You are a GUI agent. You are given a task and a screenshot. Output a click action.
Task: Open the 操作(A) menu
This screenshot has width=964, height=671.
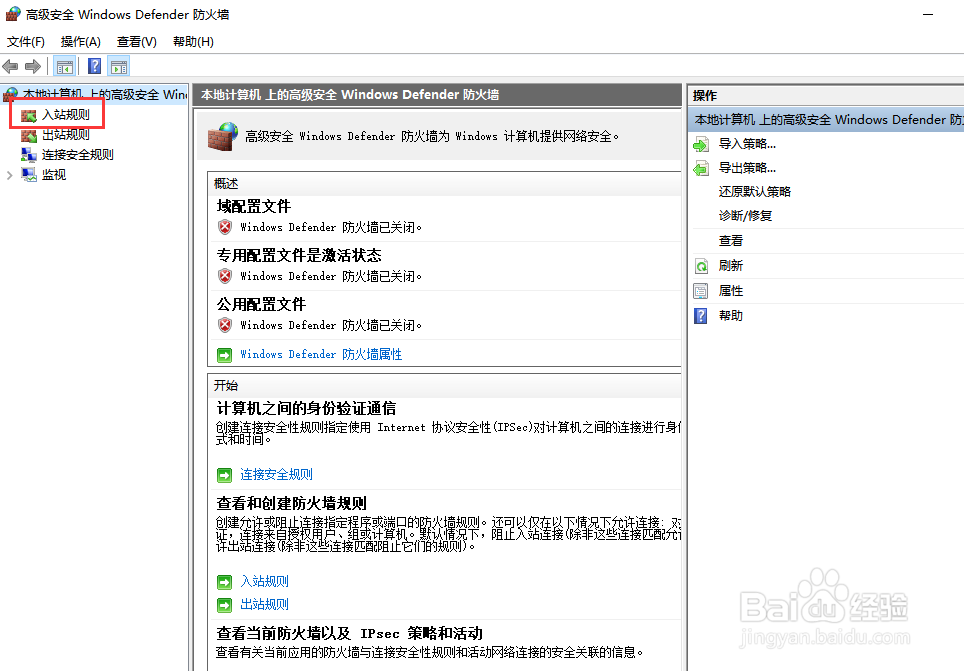point(81,42)
